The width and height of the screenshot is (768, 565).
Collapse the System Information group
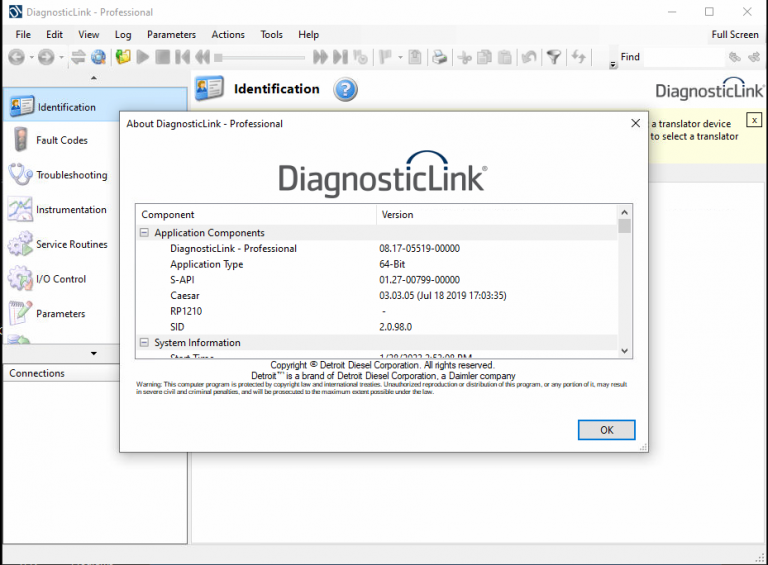[x=144, y=342]
